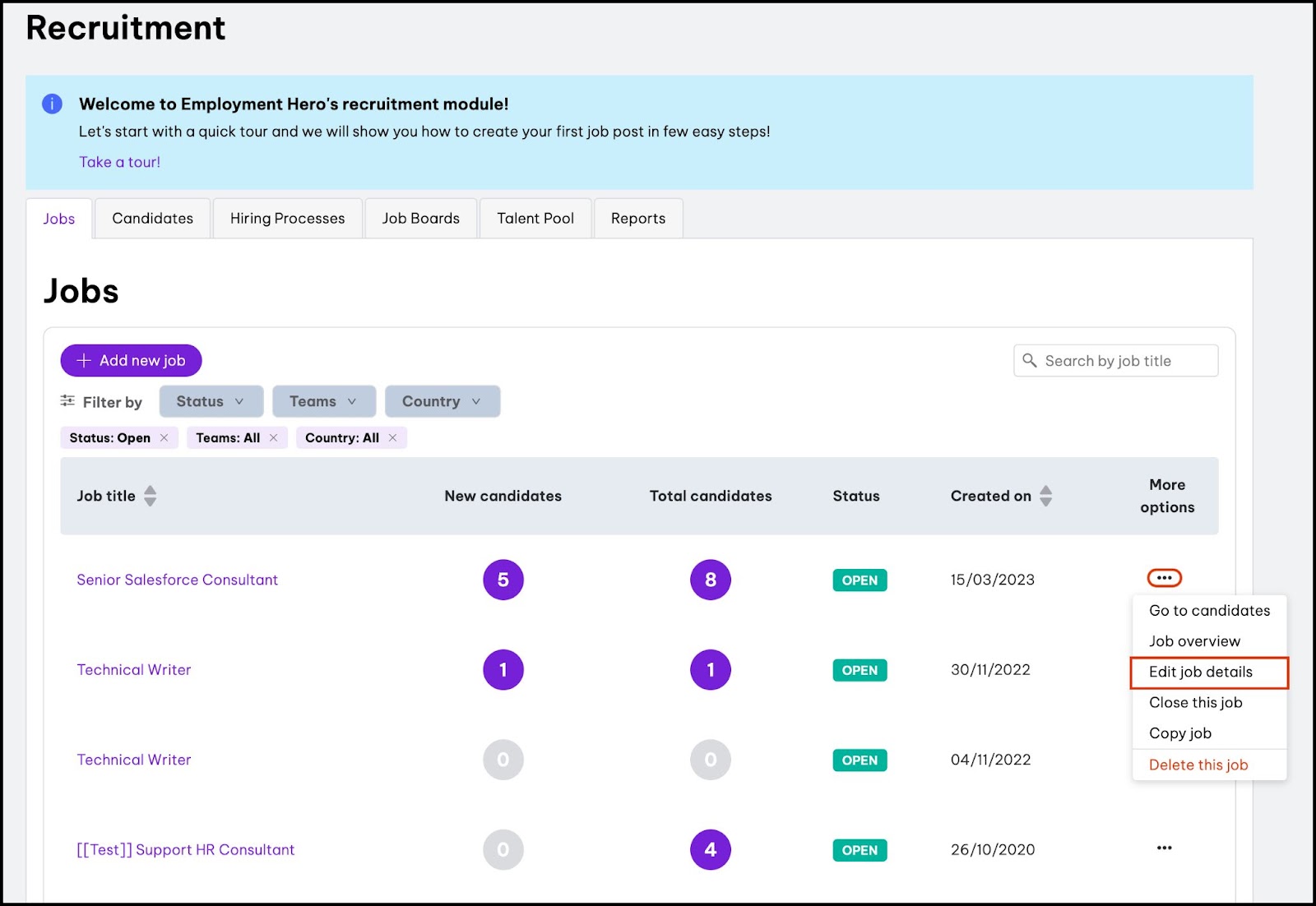Remove the Teams: All filter chip
The width and height of the screenshot is (1316, 906).
(274, 437)
